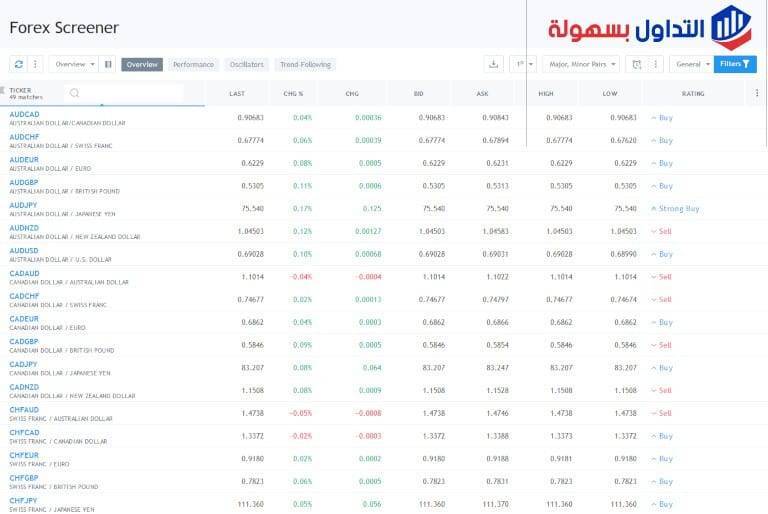Open the CHFCAD ticker link

pyautogui.click(x=24, y=433)
